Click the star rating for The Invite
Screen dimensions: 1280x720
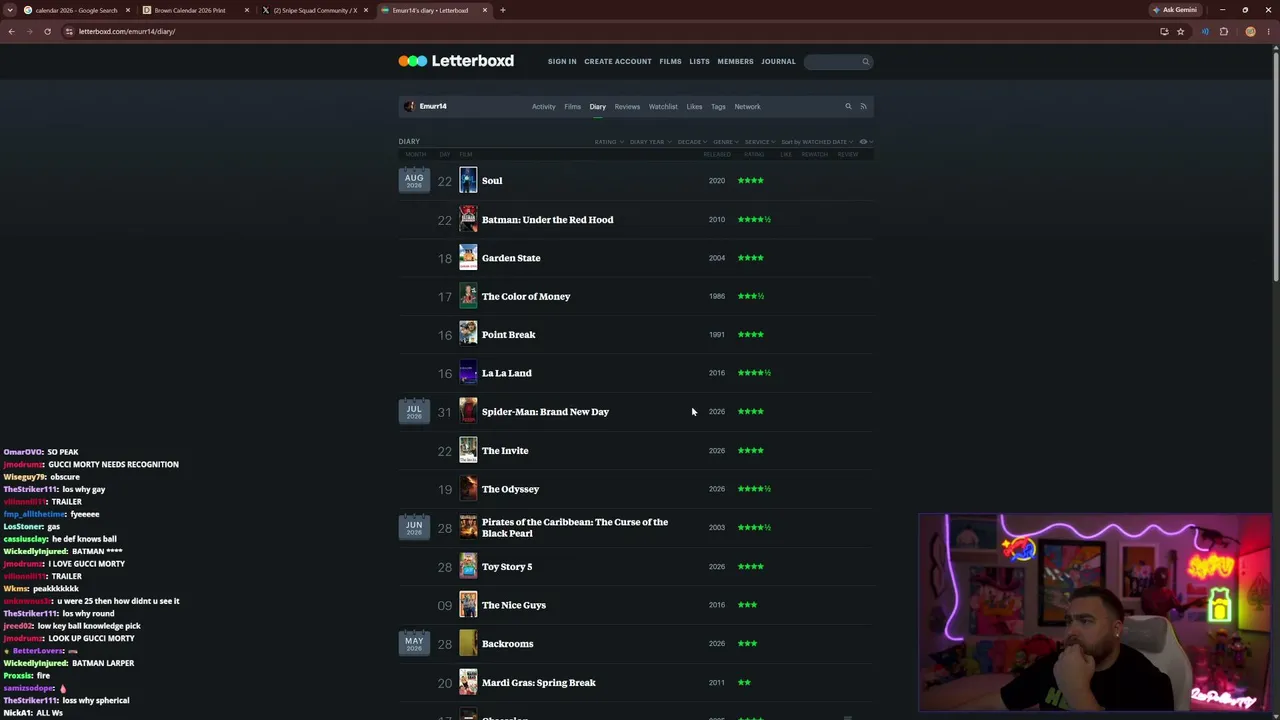tap(751, 451)
